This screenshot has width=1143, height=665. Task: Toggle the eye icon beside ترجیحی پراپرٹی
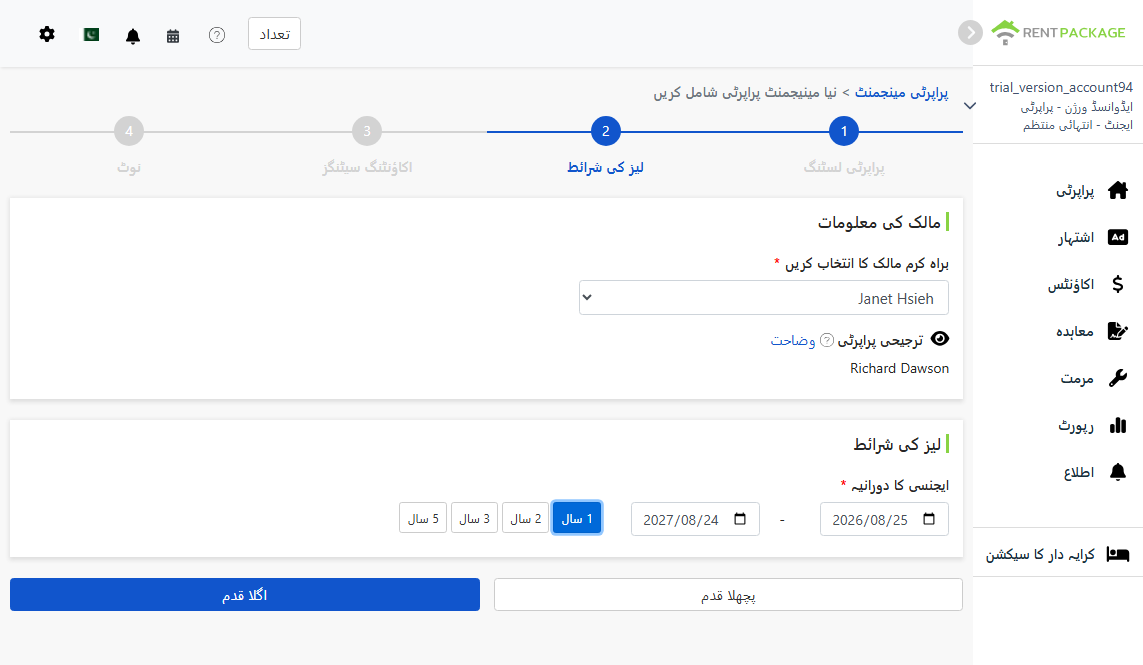click(940, 338)
